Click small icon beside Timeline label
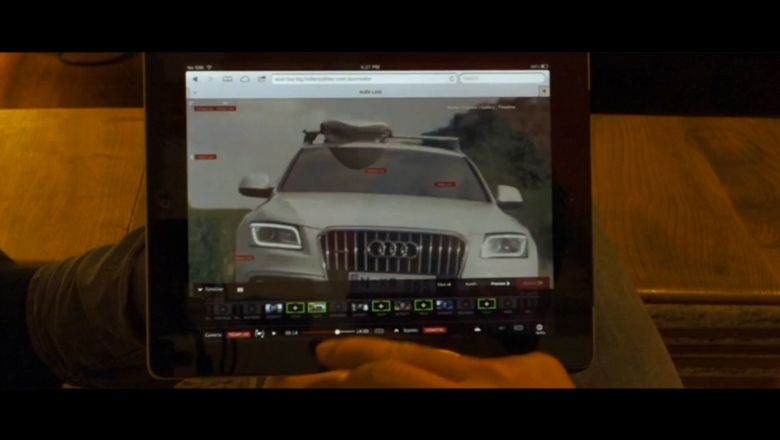780x440 pixels. [x=240, y=289]
